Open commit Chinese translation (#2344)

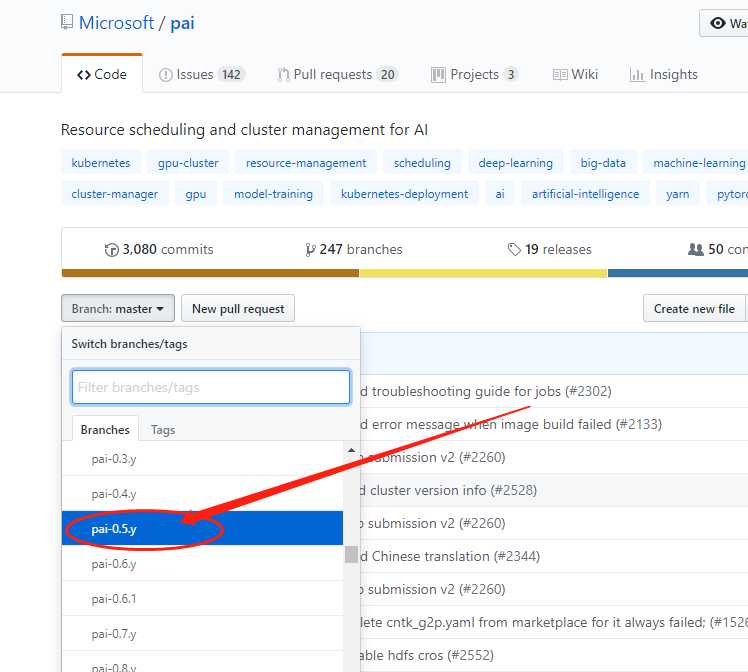click(450, 556)
